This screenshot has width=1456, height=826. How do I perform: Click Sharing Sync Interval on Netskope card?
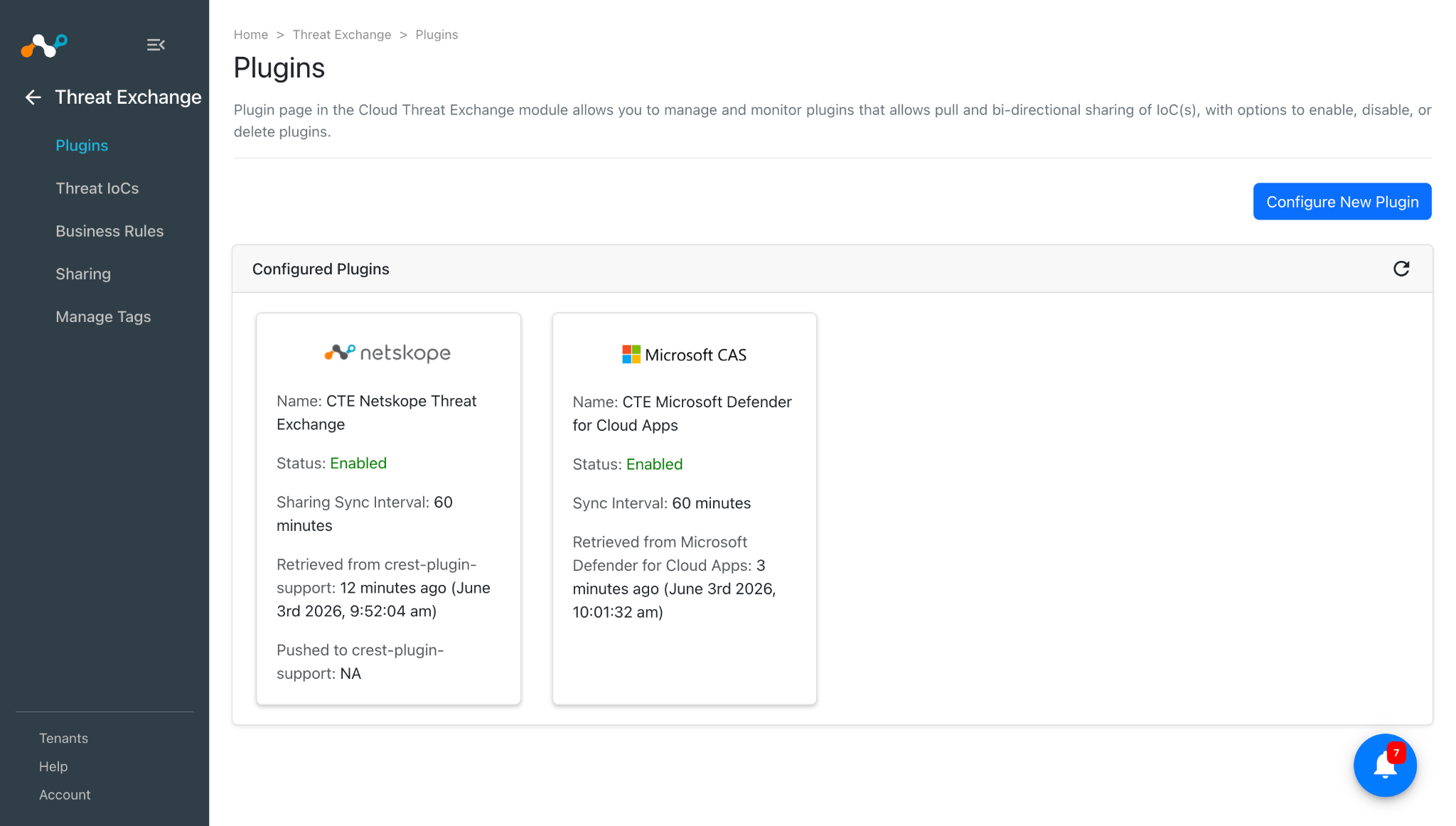click(x=365, y=514)
